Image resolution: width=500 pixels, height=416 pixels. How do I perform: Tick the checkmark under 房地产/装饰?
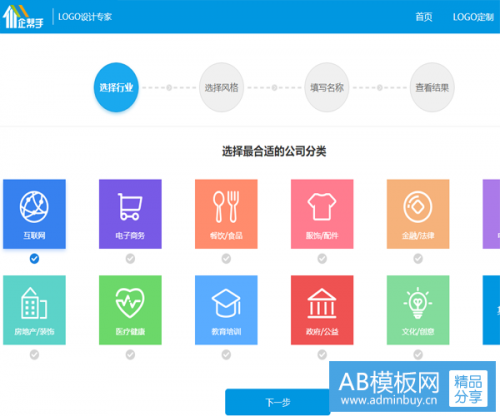[34, 354]
